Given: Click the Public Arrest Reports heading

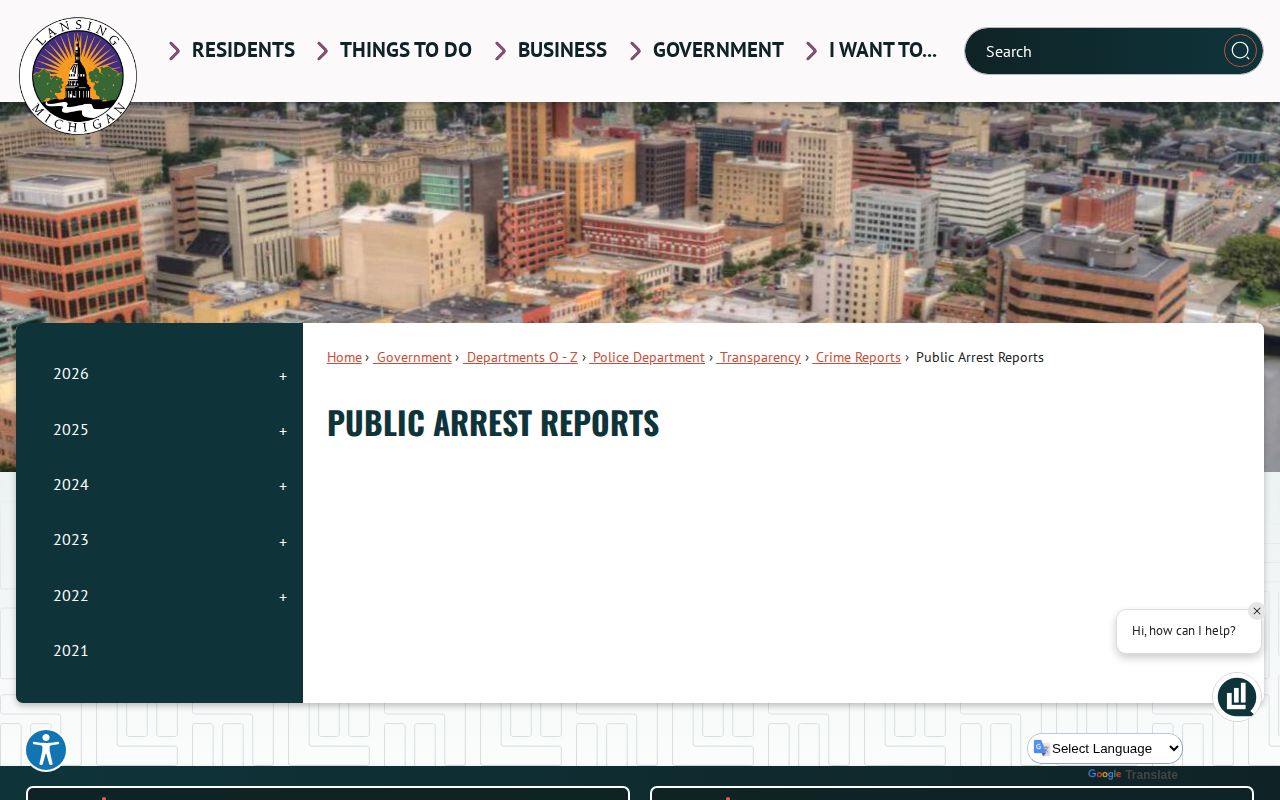Looking at the screenshot, I should click(x=493, y=423).
